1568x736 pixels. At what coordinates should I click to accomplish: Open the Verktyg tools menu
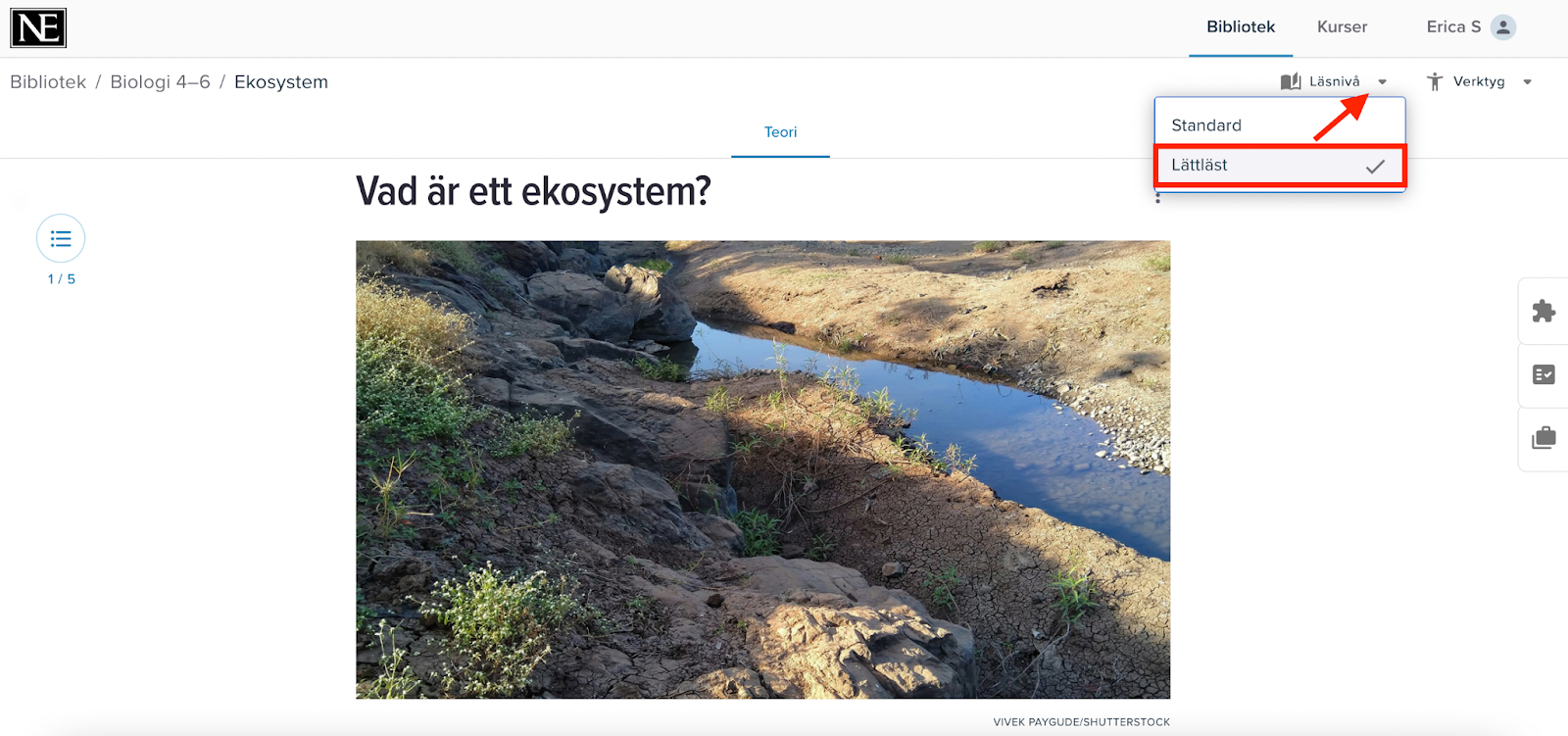pos(1479,81)
